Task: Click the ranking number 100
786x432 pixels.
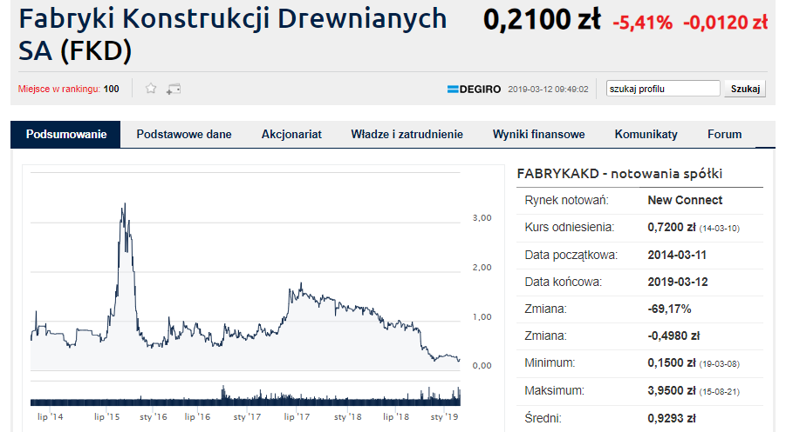Action: (111, 89)
